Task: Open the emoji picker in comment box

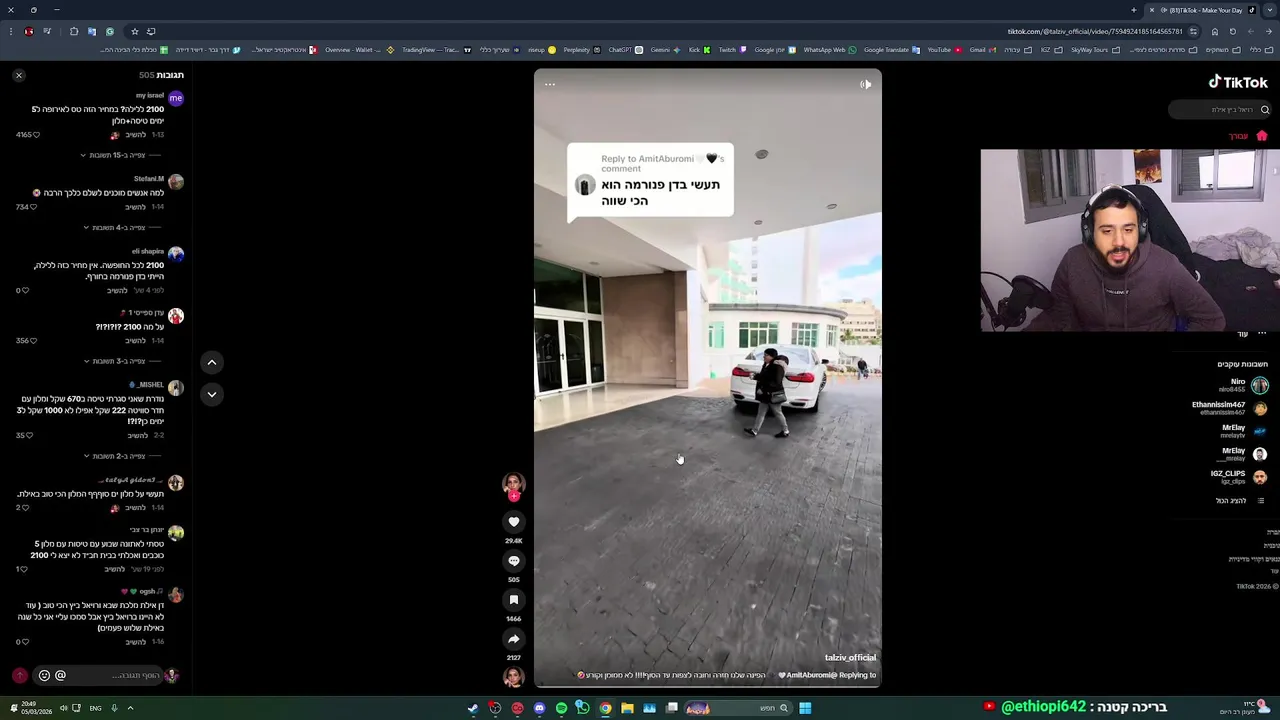Action: pyautogui.click(x=44, y=675)
